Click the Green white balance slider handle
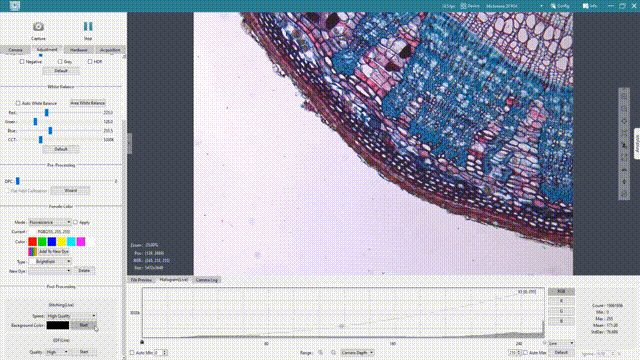The height and width of the screenshot is (360, 640). pyautogui.click(x=35, y=121)
